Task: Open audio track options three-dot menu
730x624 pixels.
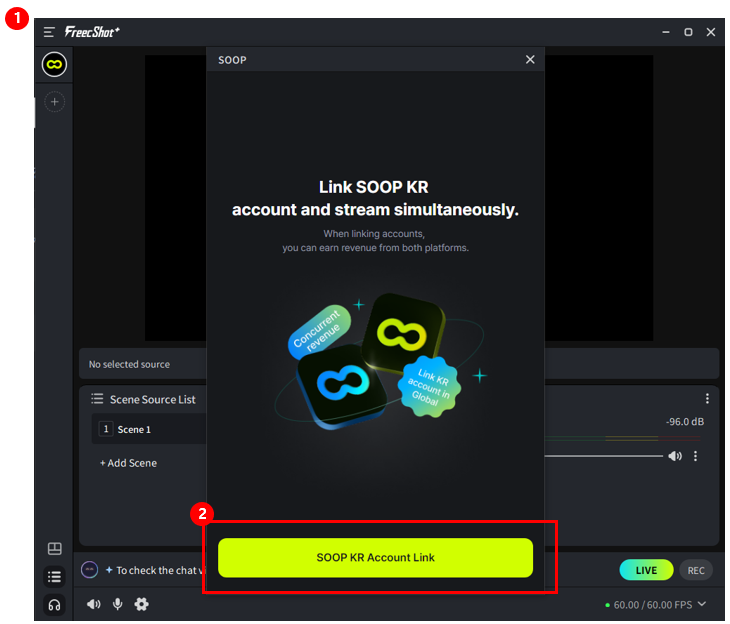Action: pos(695,456)
